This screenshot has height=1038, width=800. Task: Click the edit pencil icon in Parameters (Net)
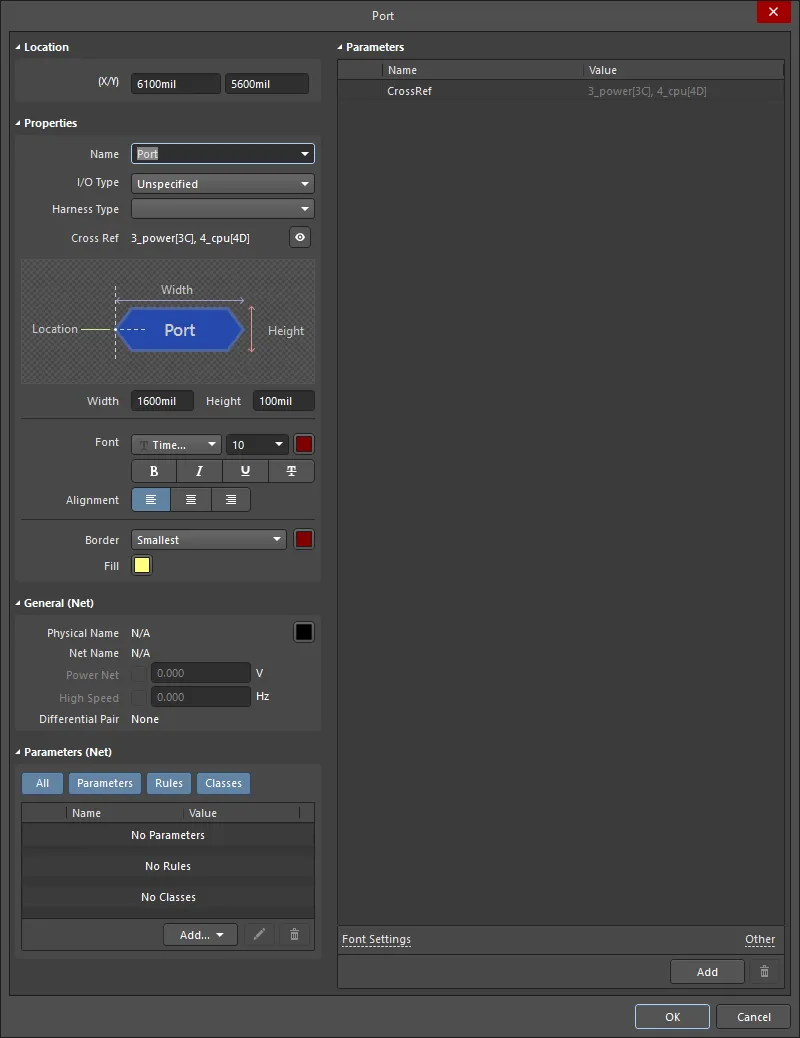pyautogui.click(x=259, y=934)
